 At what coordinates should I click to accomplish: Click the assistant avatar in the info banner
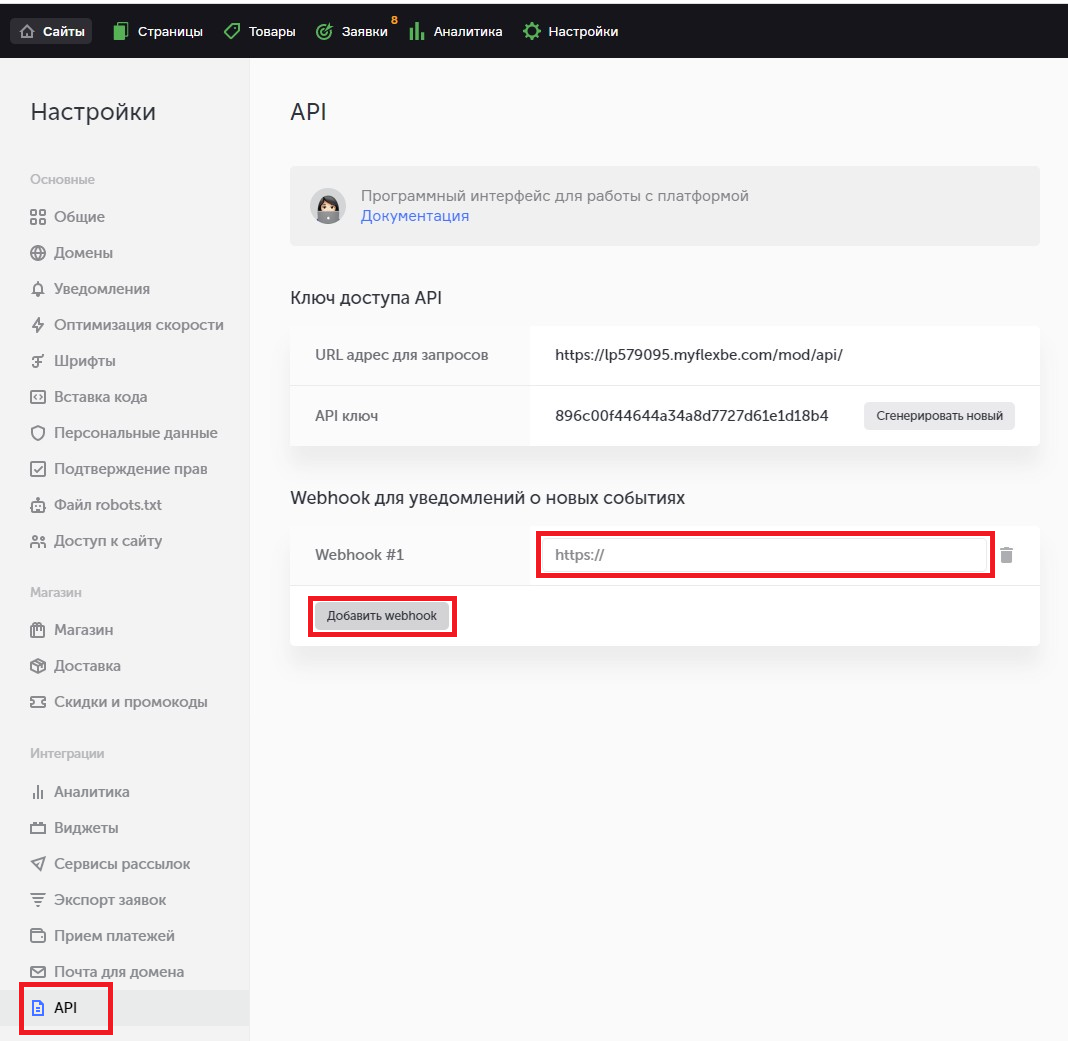328,206
